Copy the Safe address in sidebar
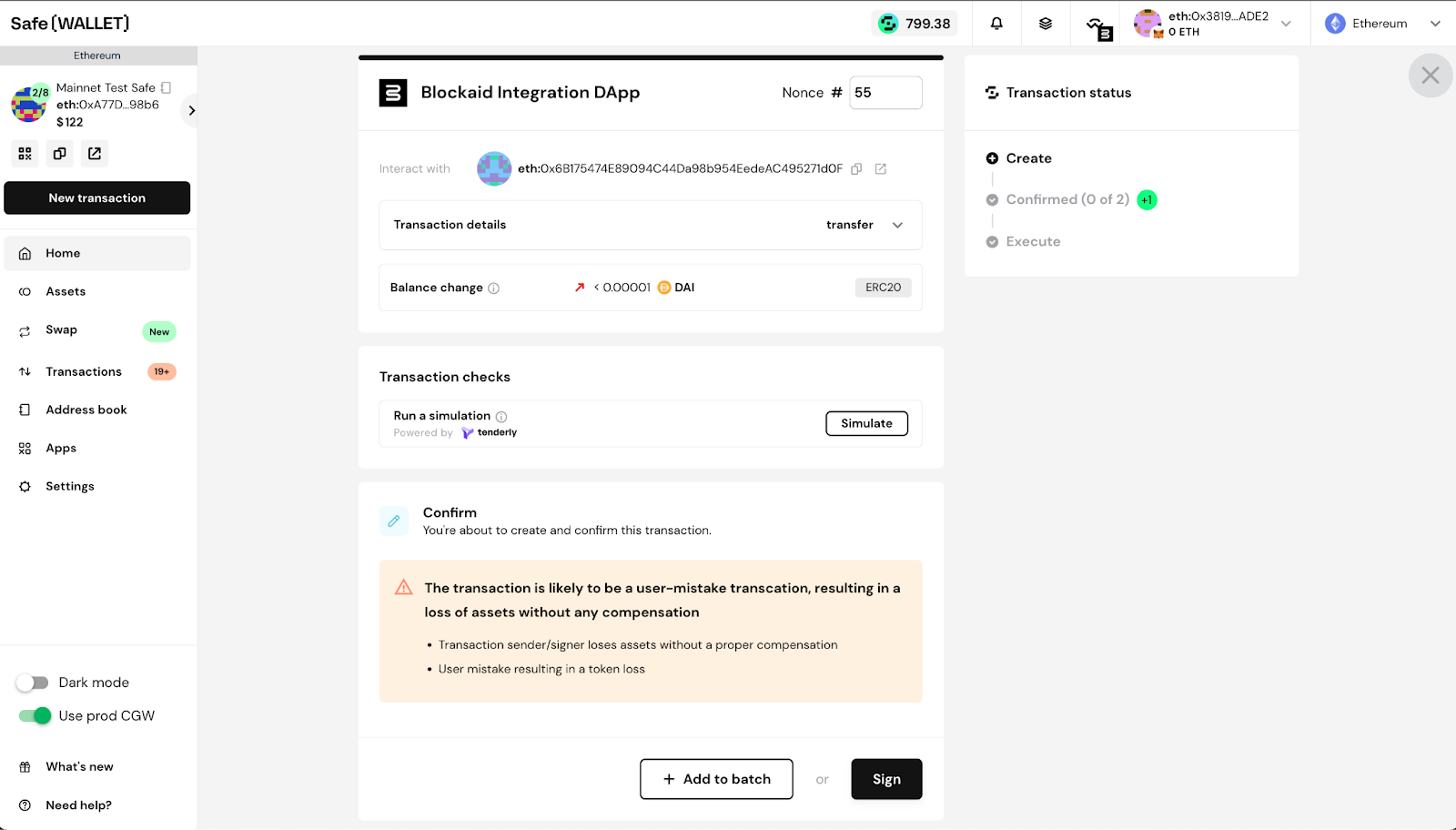 pyautogui.click(x=60, y=154)
